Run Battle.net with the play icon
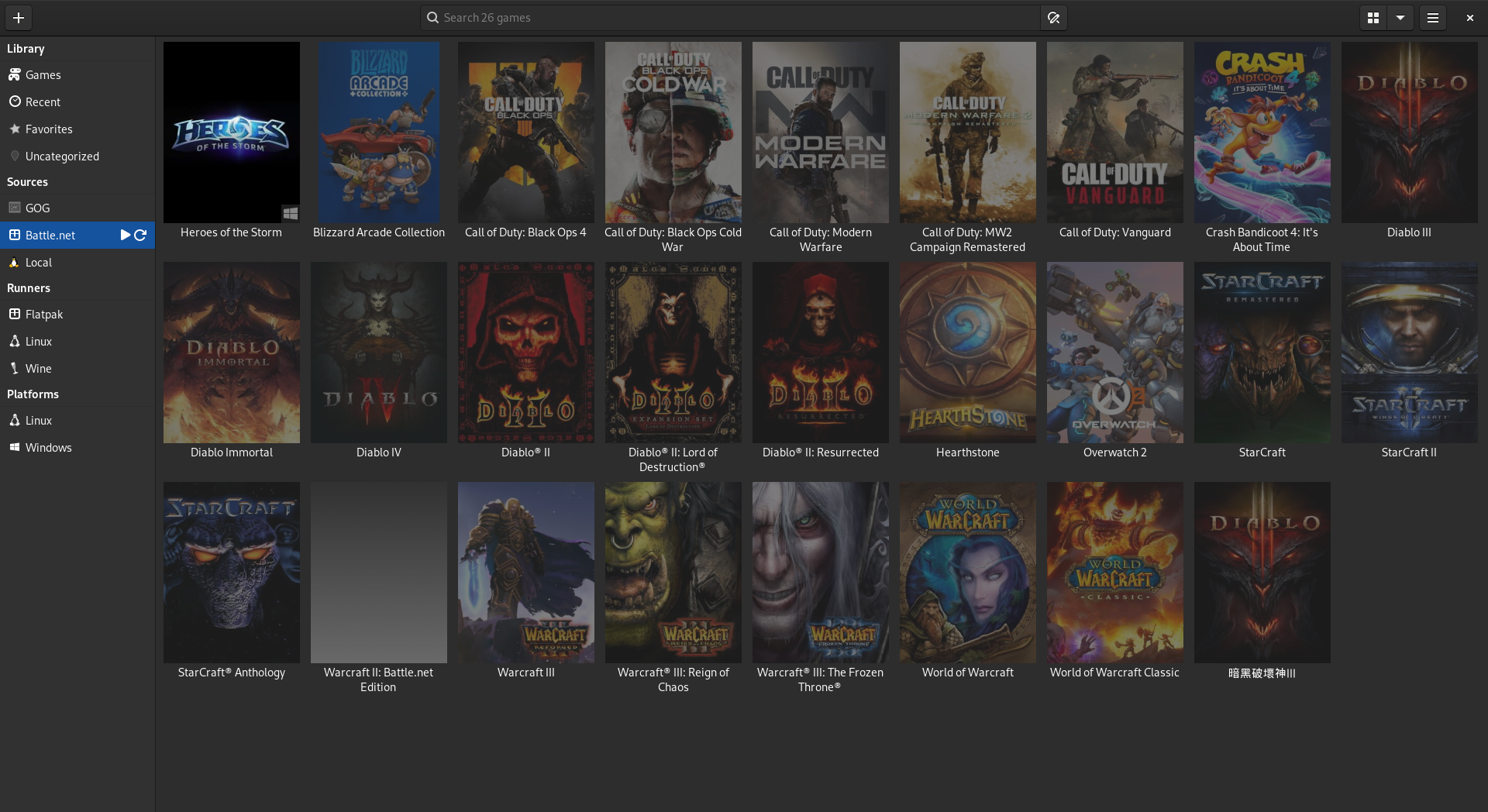The height and width of the screenshot is (812, 1488). 126,235
